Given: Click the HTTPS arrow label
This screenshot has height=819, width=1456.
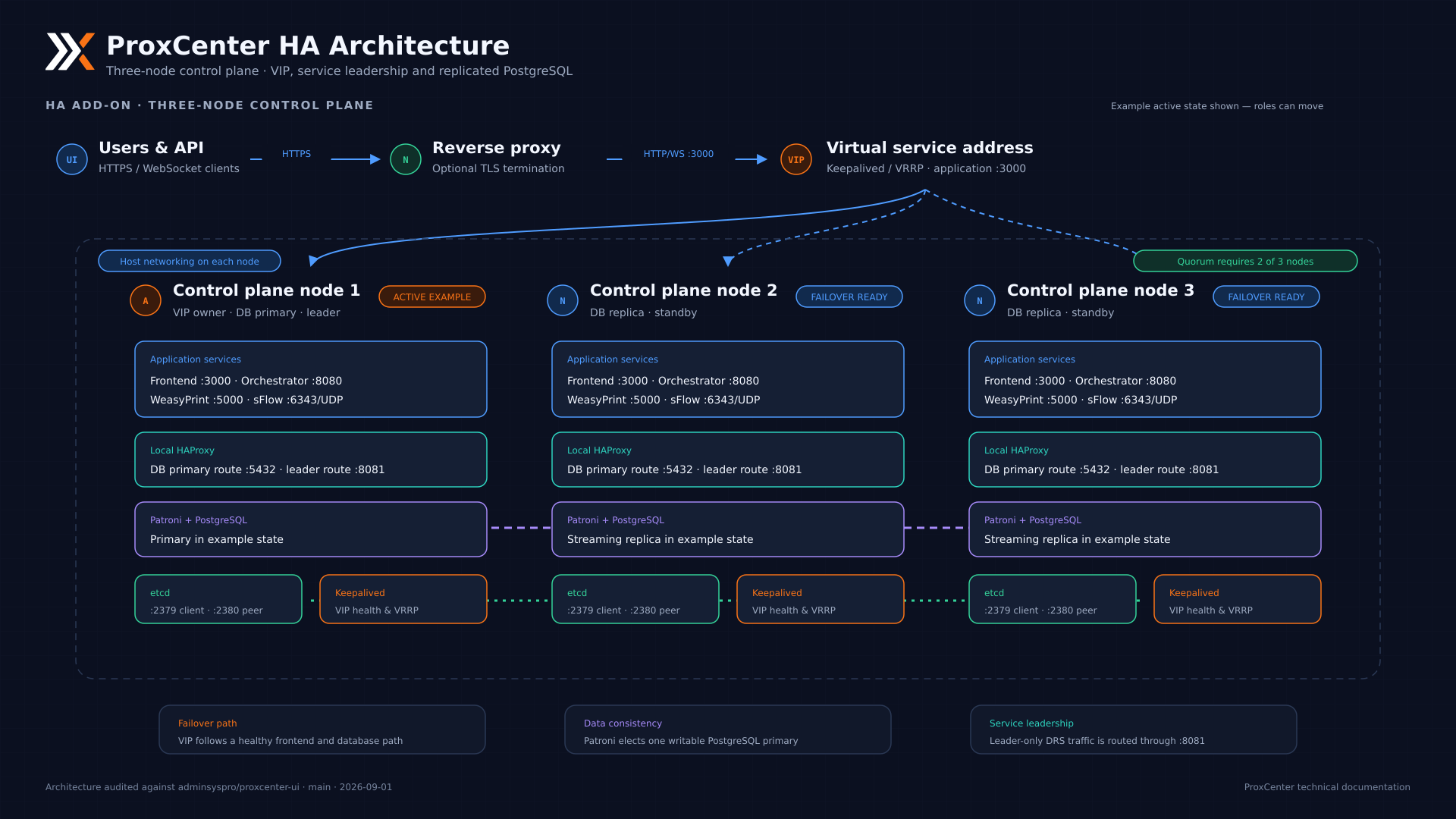Looking at the screenshot, I should coord(297,154).
